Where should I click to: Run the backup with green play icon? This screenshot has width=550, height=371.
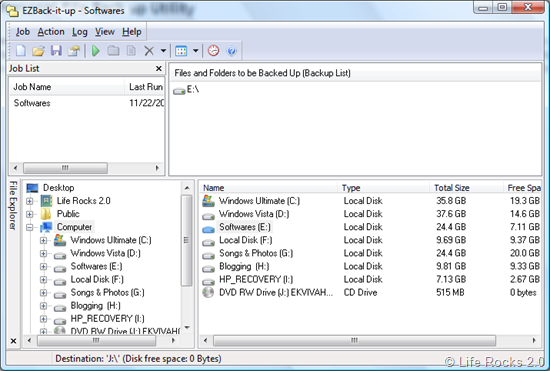(95, 51)
